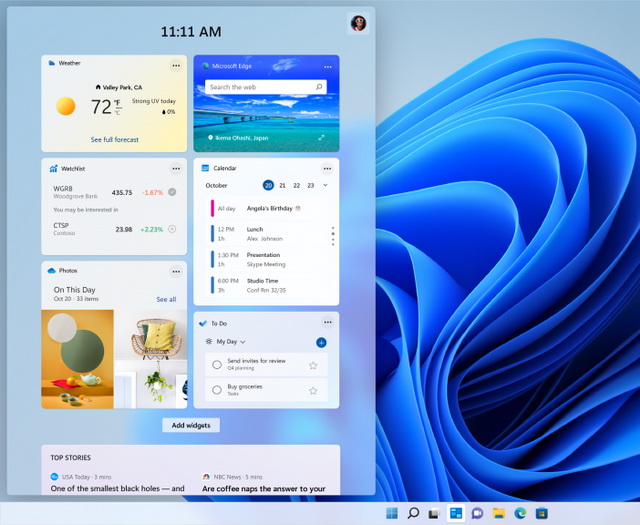This screenshot has width=640, height=525.
Task: Expand the calendar date chevron
Action: (x=325, y=185)
